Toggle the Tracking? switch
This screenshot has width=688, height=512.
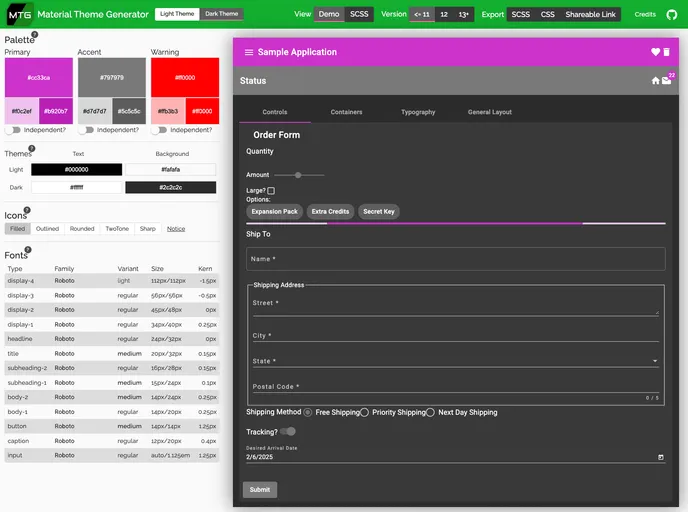tap(288, 431)
